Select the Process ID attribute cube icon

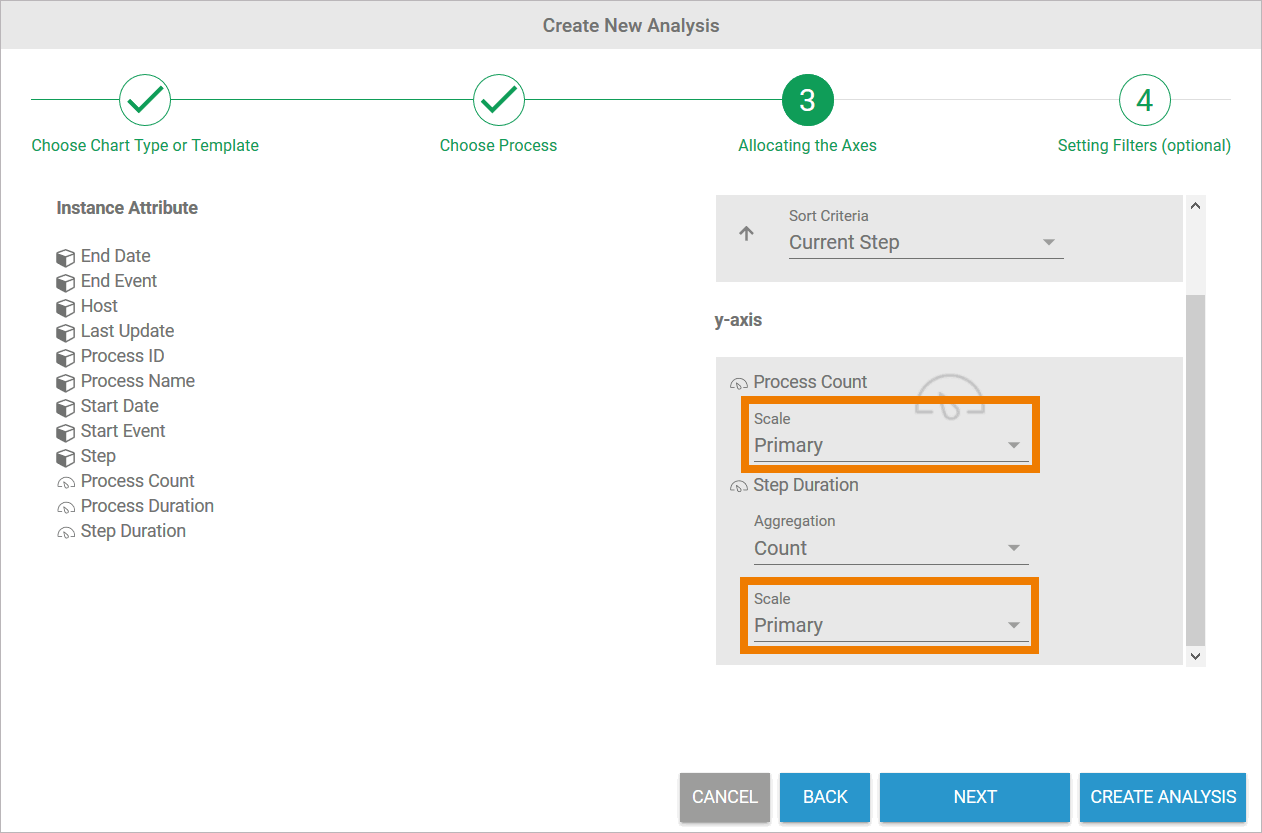66,357
